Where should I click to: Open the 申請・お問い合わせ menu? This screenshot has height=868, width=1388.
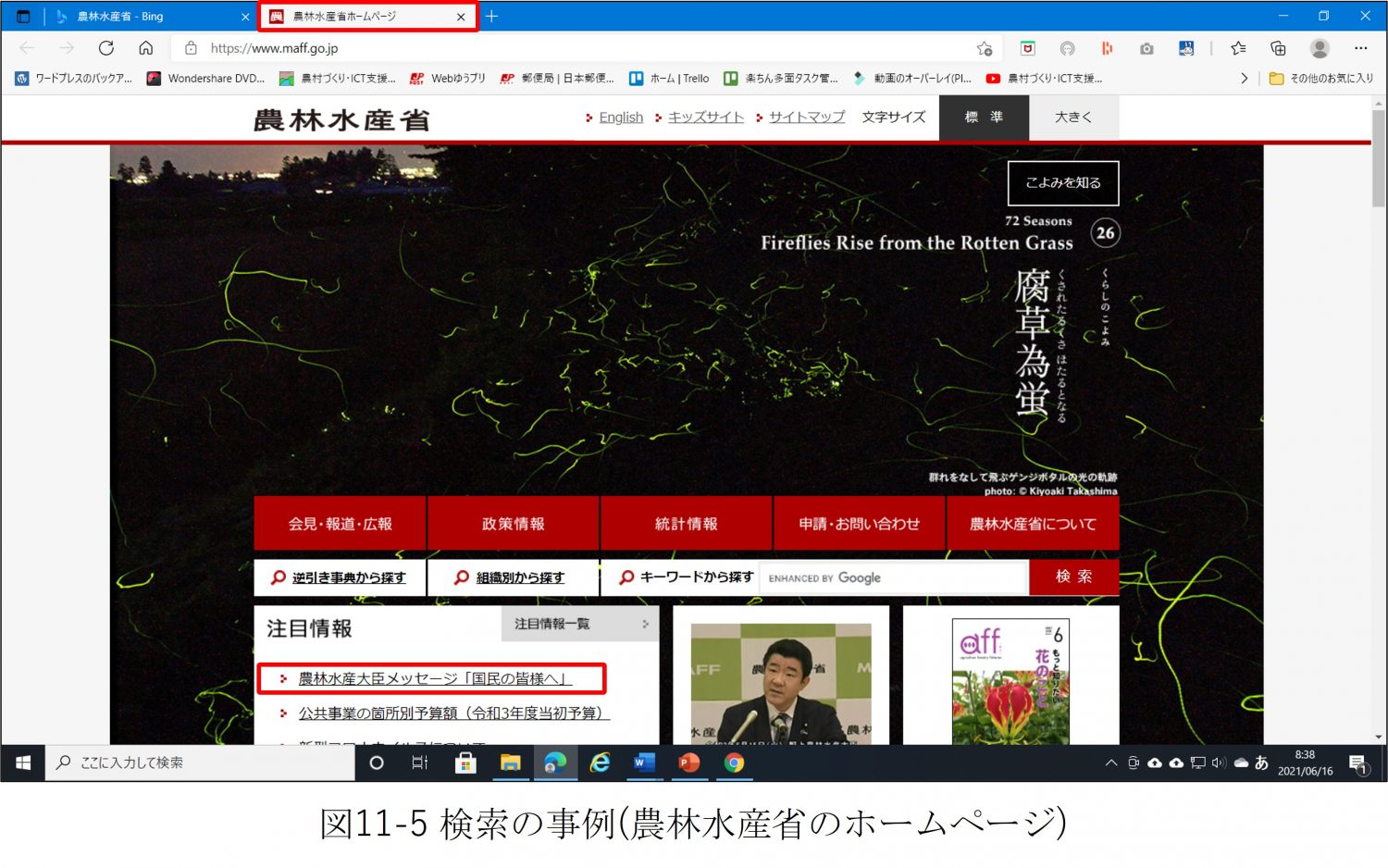click(859, 524)
